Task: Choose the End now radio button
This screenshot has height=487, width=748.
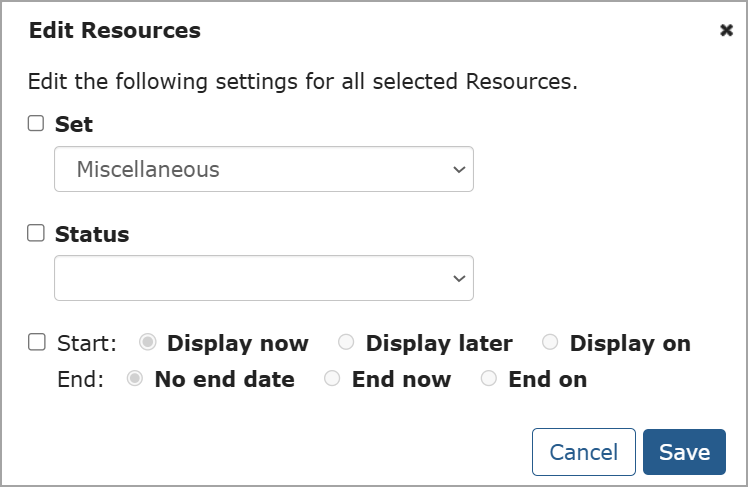Action: tap(332, 379)
